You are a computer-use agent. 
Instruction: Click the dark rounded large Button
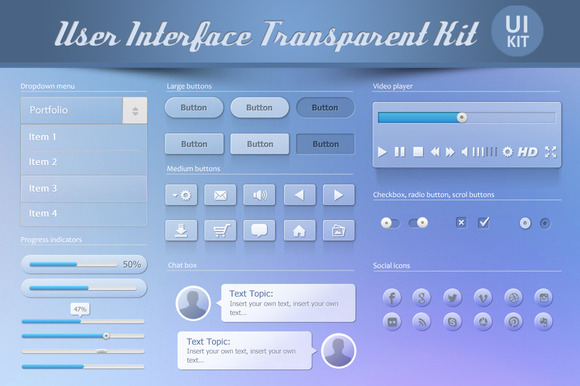(325, 108)
